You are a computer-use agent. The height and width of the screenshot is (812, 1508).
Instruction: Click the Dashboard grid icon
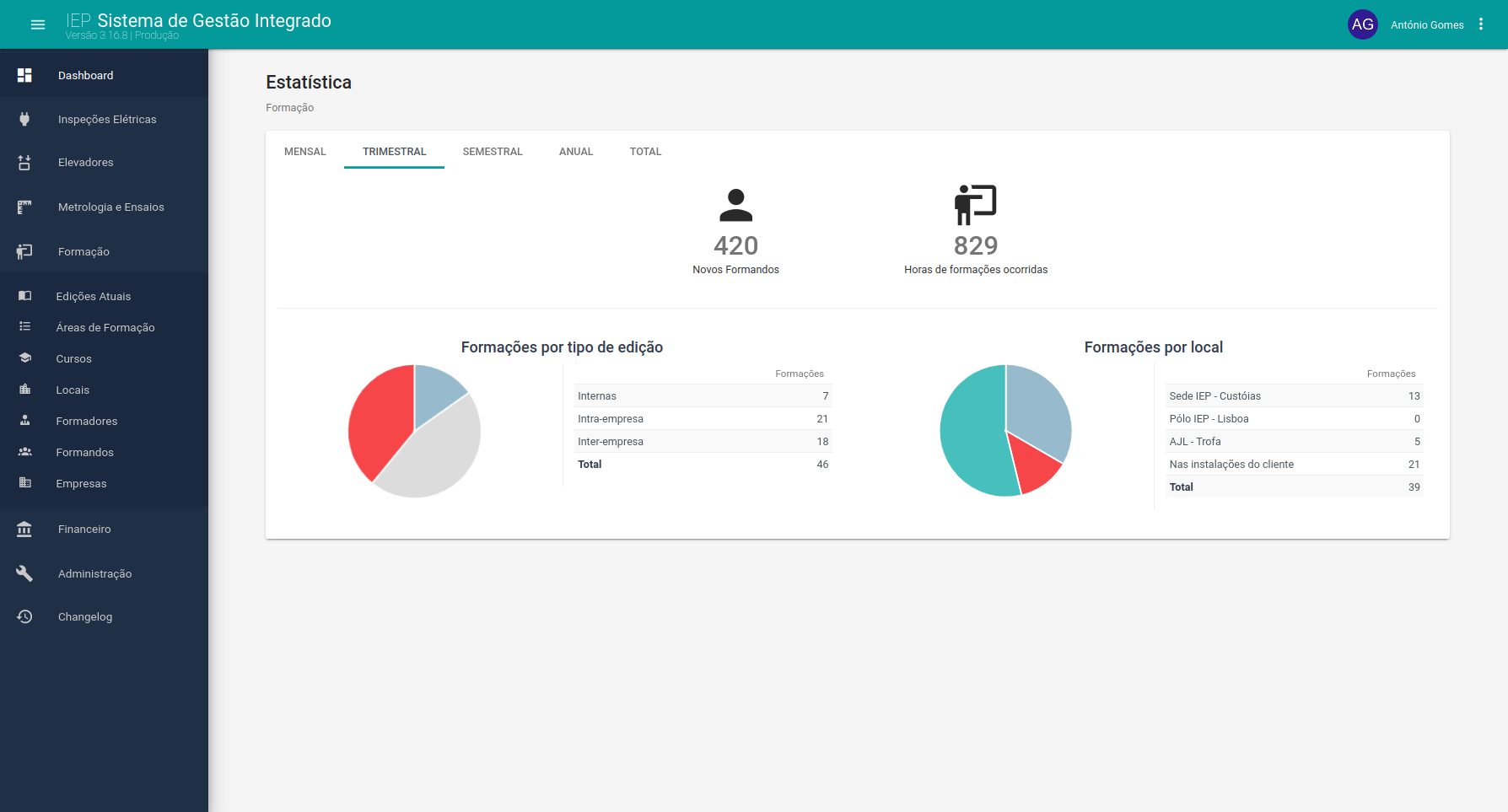24,75
